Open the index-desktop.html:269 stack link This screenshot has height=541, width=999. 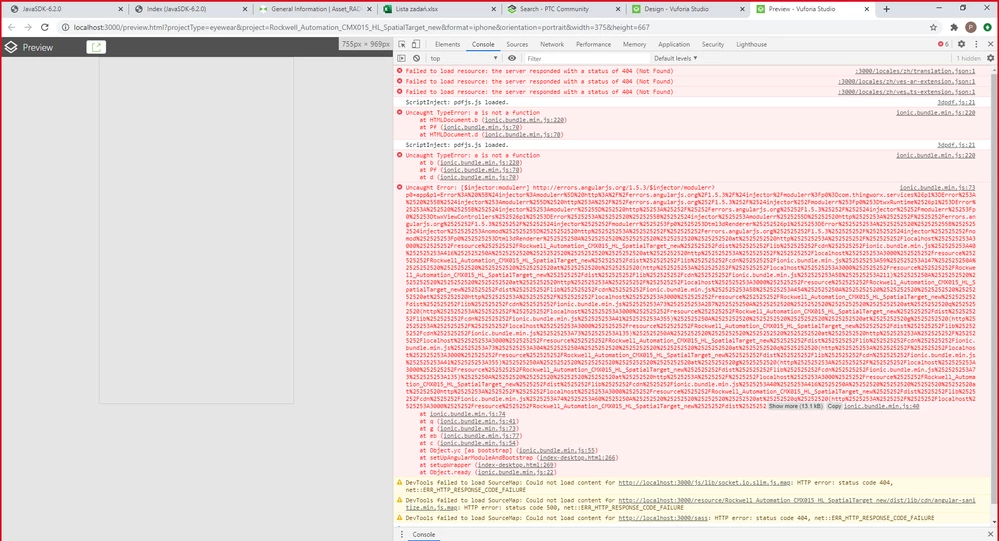[x=515, y=465]
